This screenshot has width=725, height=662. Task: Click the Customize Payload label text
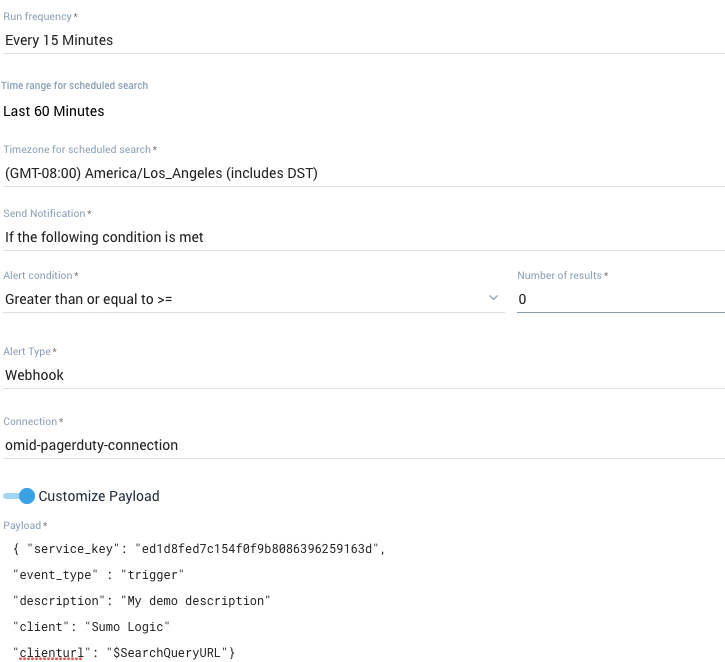point(99,496)
